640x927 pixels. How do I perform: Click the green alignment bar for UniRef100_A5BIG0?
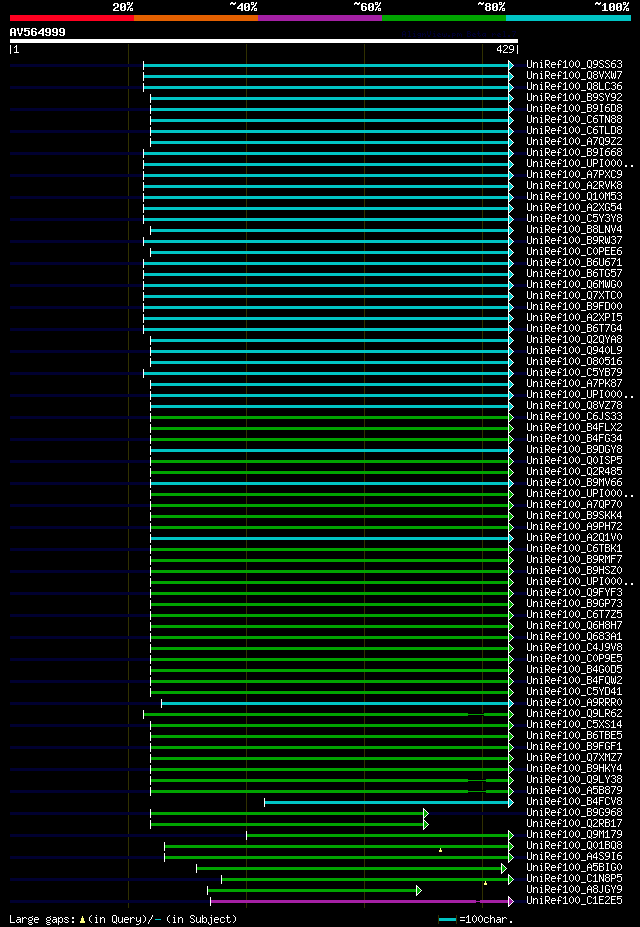(349, 868)
